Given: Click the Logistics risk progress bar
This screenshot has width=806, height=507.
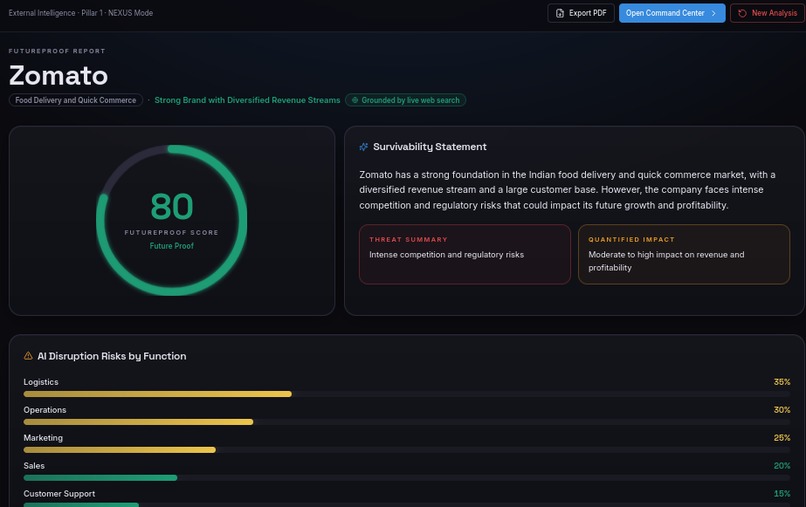Looking at the screenshot, I should 407,394.
